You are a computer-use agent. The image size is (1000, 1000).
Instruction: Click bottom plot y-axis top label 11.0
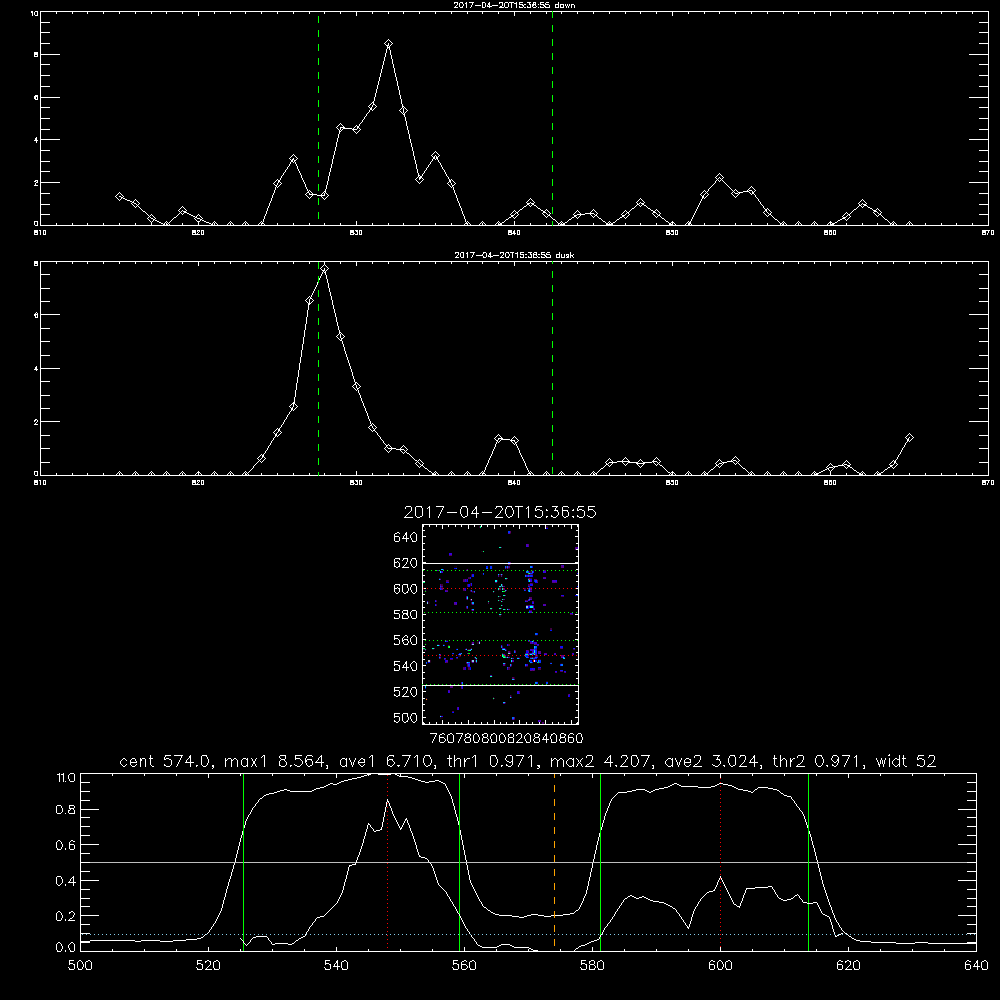pos(66,777)
